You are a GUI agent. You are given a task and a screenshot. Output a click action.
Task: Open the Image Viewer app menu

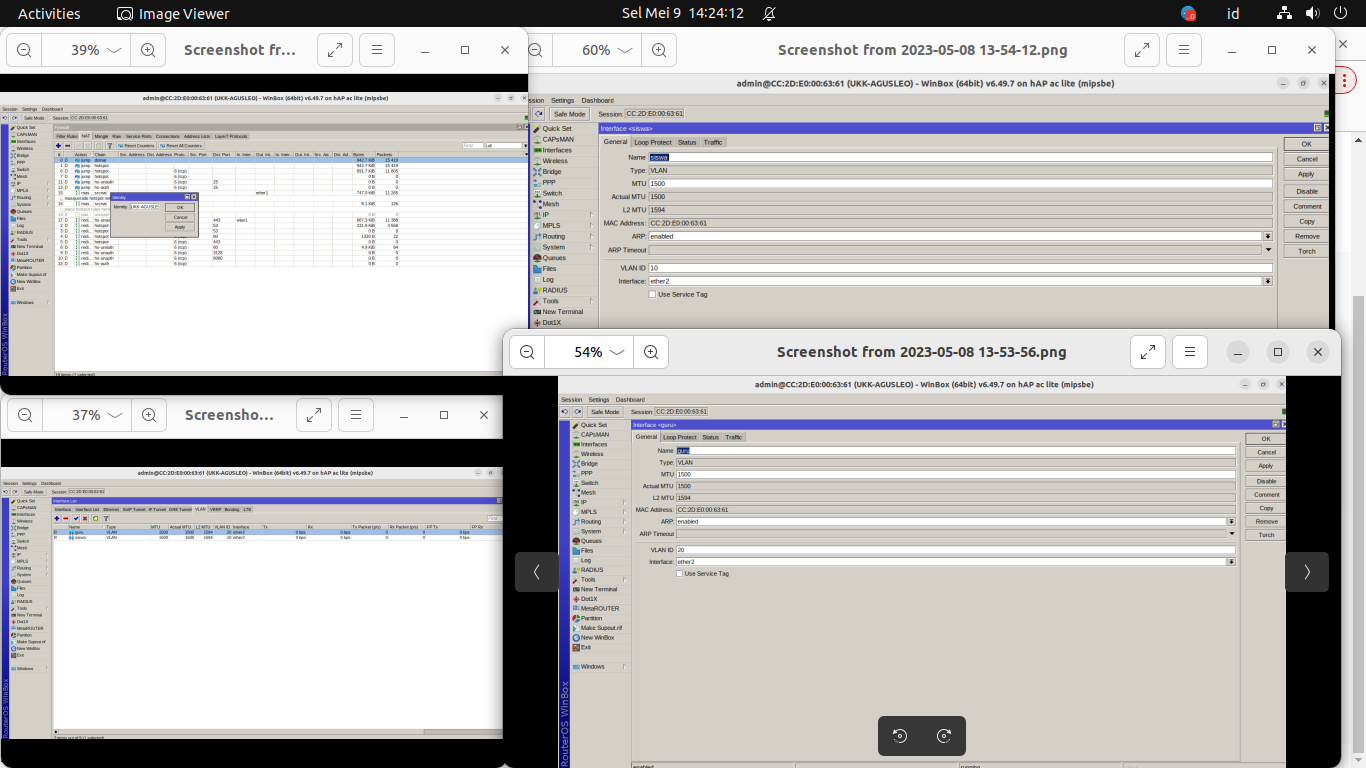coord(173,14)
